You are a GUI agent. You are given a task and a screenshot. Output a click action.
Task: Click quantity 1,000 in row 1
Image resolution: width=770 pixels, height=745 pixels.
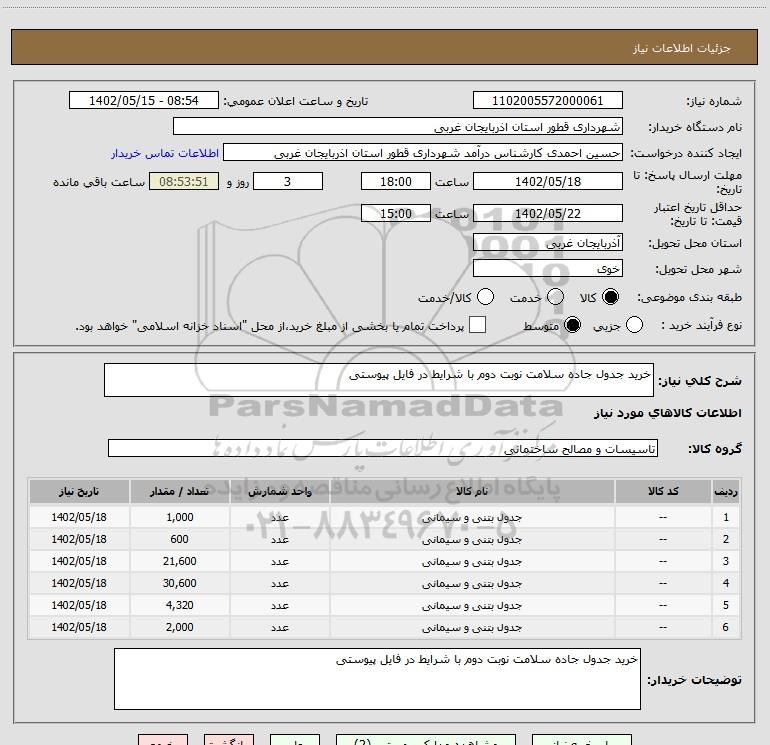click(x=180, y=517)
